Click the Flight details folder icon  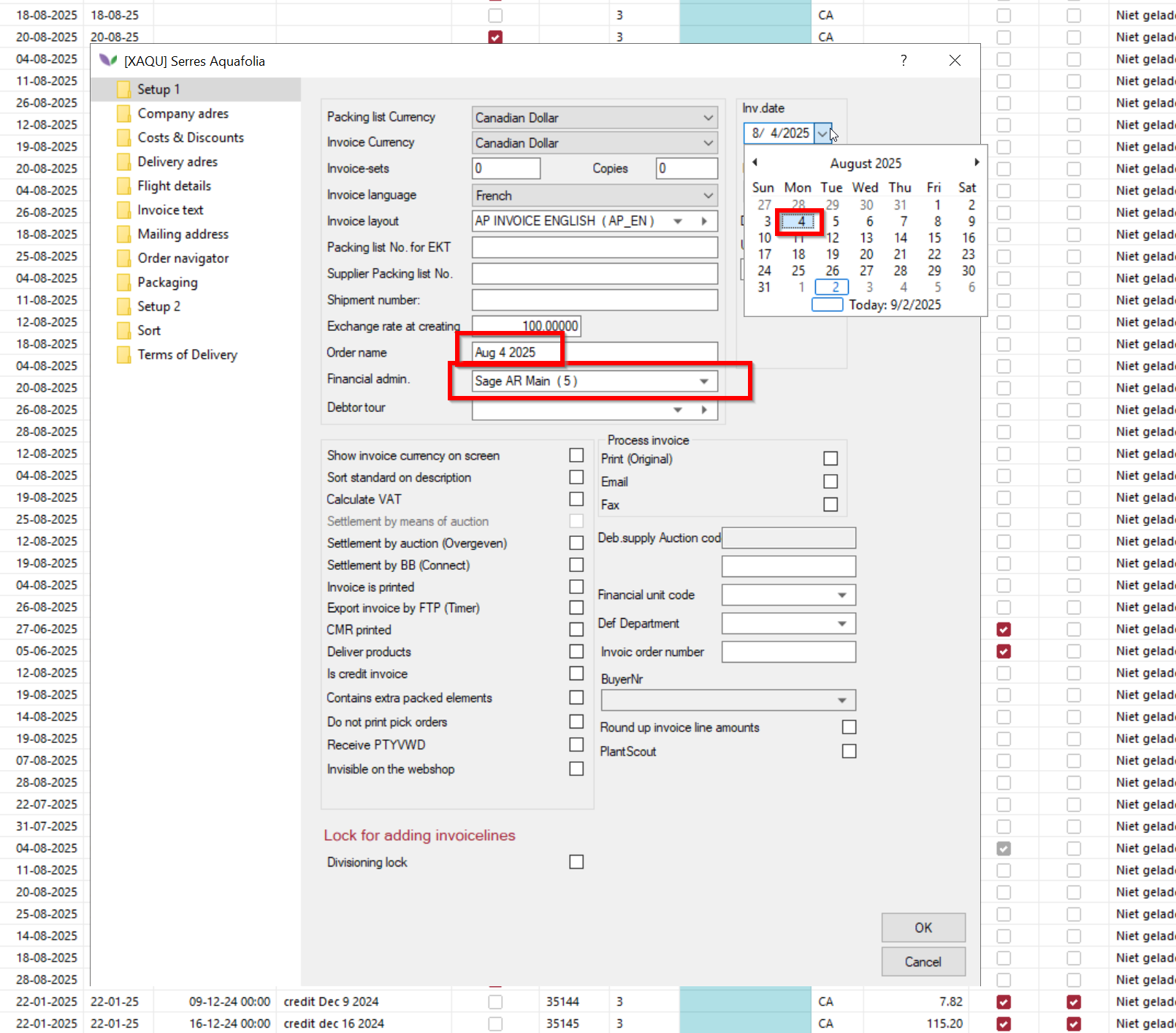coord(124,186)
